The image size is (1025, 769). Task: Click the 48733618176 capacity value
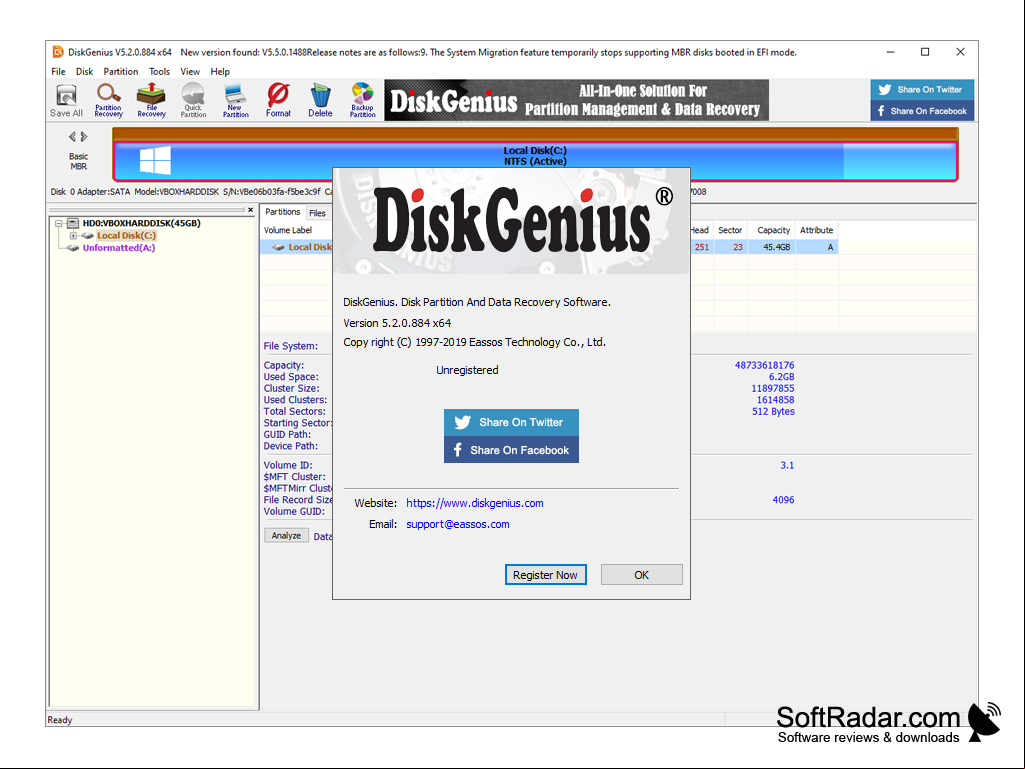(764, 366)
